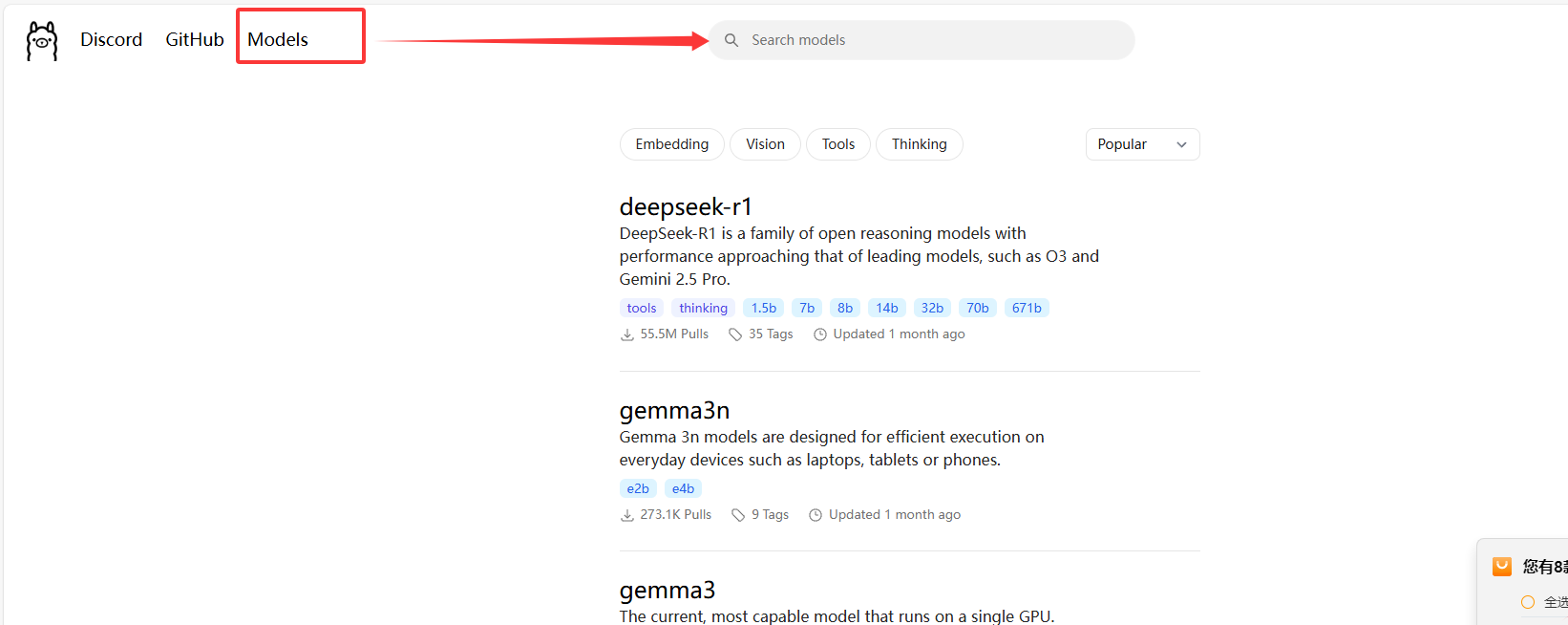This screenshot has width=1568, height=625.
Task: Go to the Models page
Action: (x=278, y=39)
